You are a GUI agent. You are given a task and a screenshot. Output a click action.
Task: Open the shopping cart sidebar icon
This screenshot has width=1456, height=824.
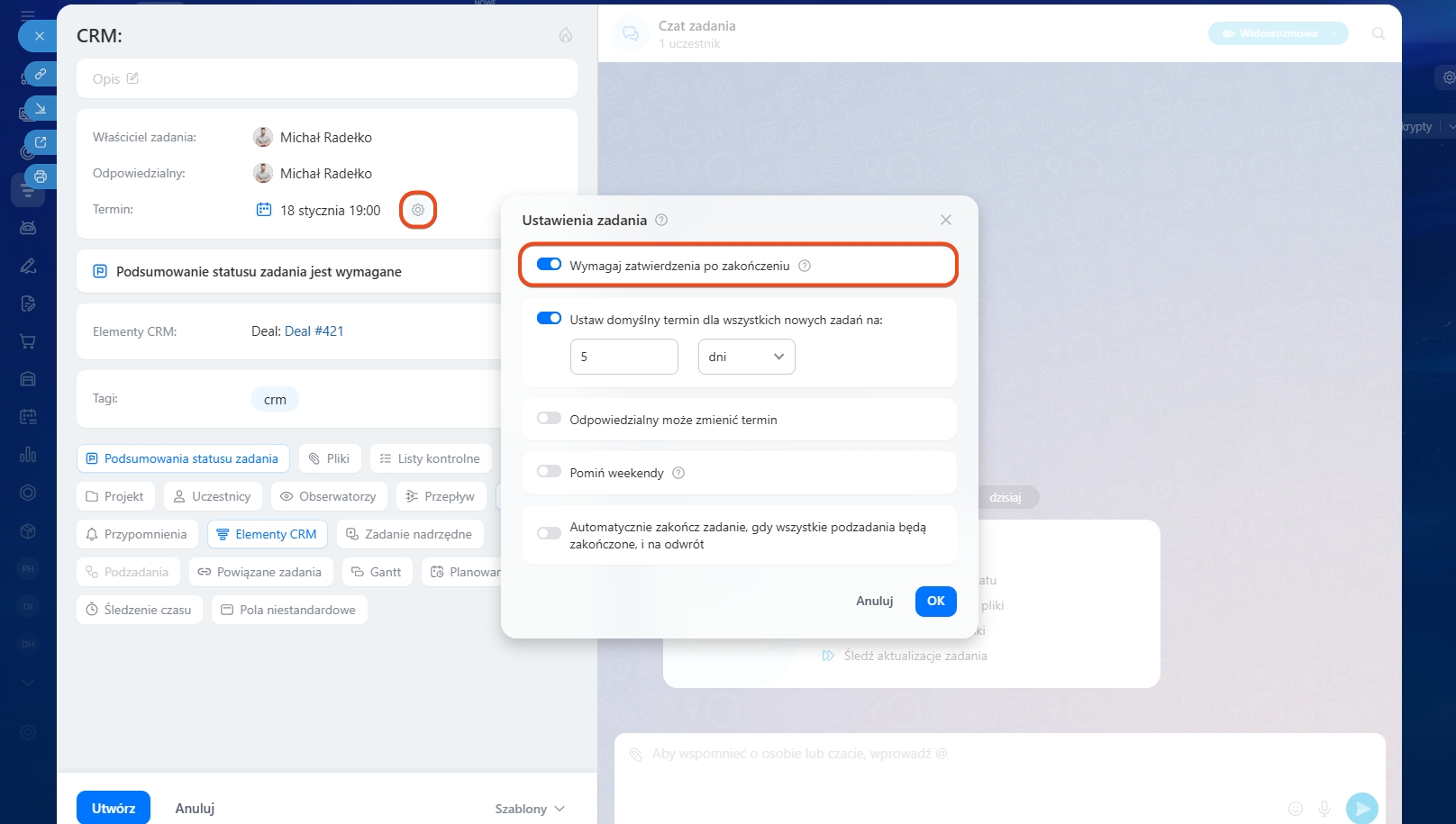pos(28,341)
